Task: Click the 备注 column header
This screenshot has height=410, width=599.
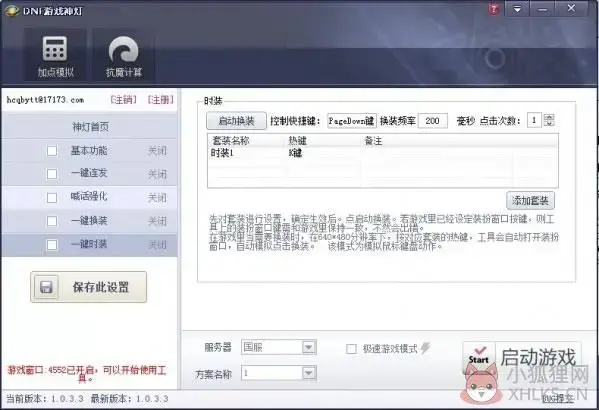Action: 373,141
